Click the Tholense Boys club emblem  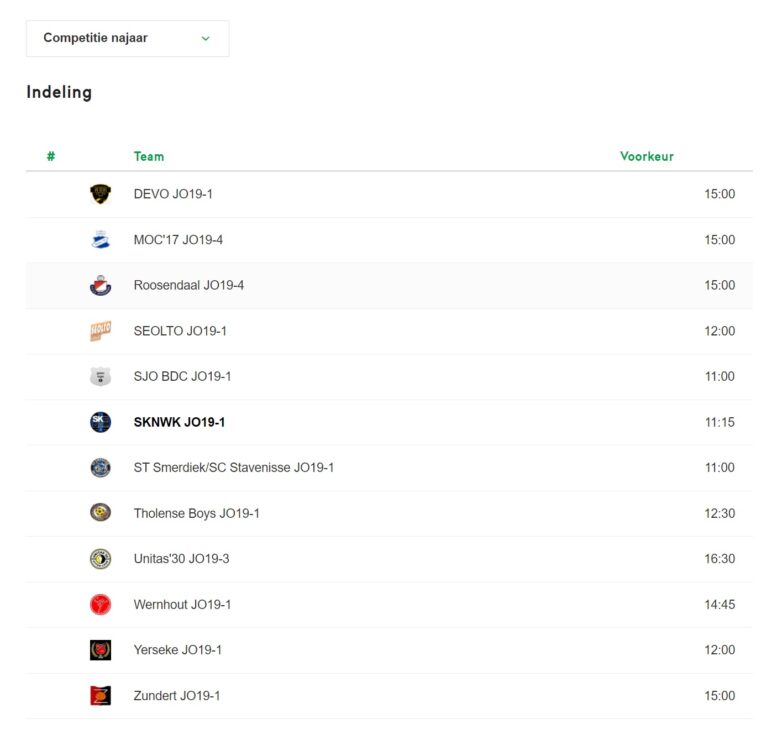click(x=100, y=513)
